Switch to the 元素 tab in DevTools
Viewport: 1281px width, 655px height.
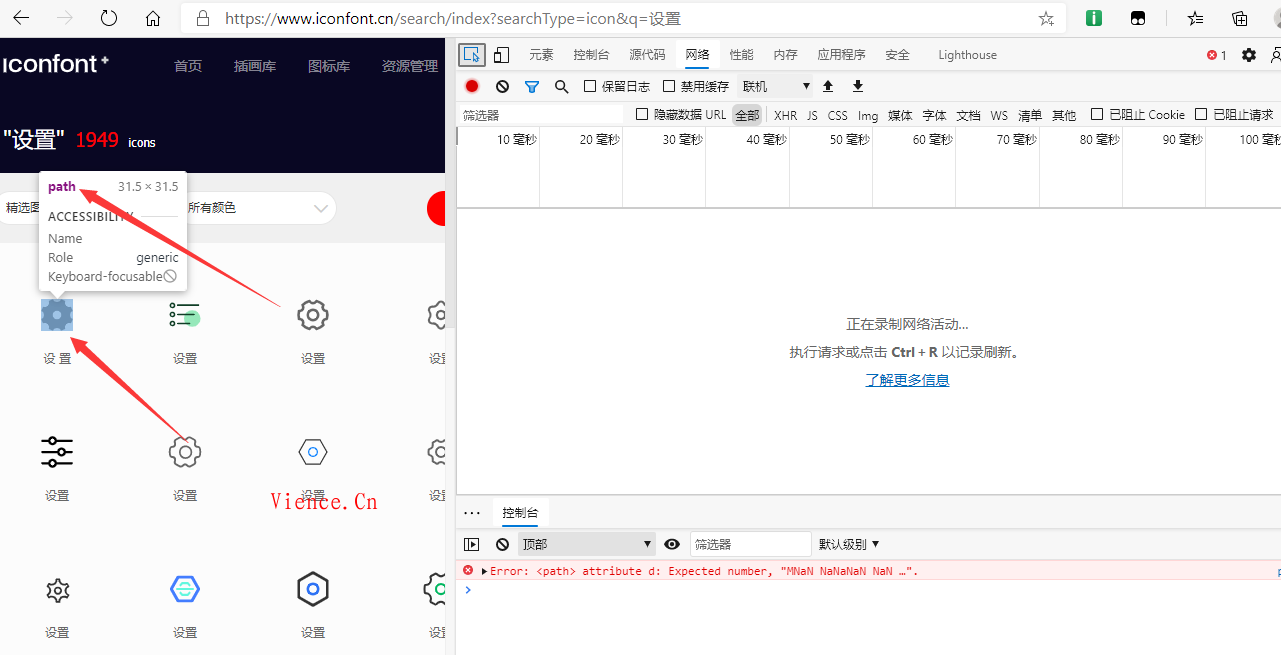click(x=541, y=54)
